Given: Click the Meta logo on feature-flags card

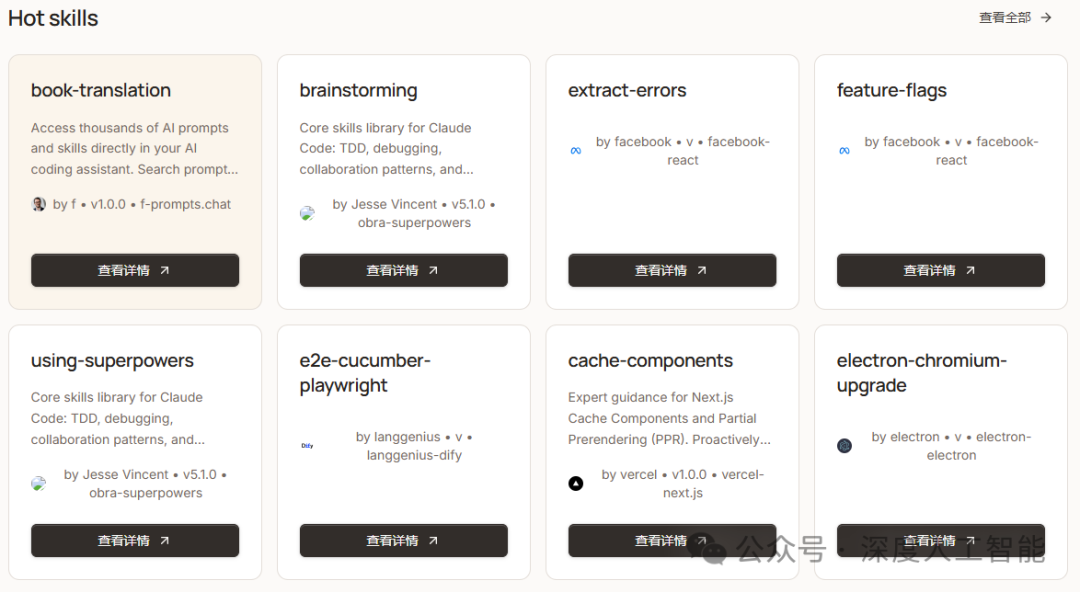Looking at the screenshot, I should pos(844,151).
